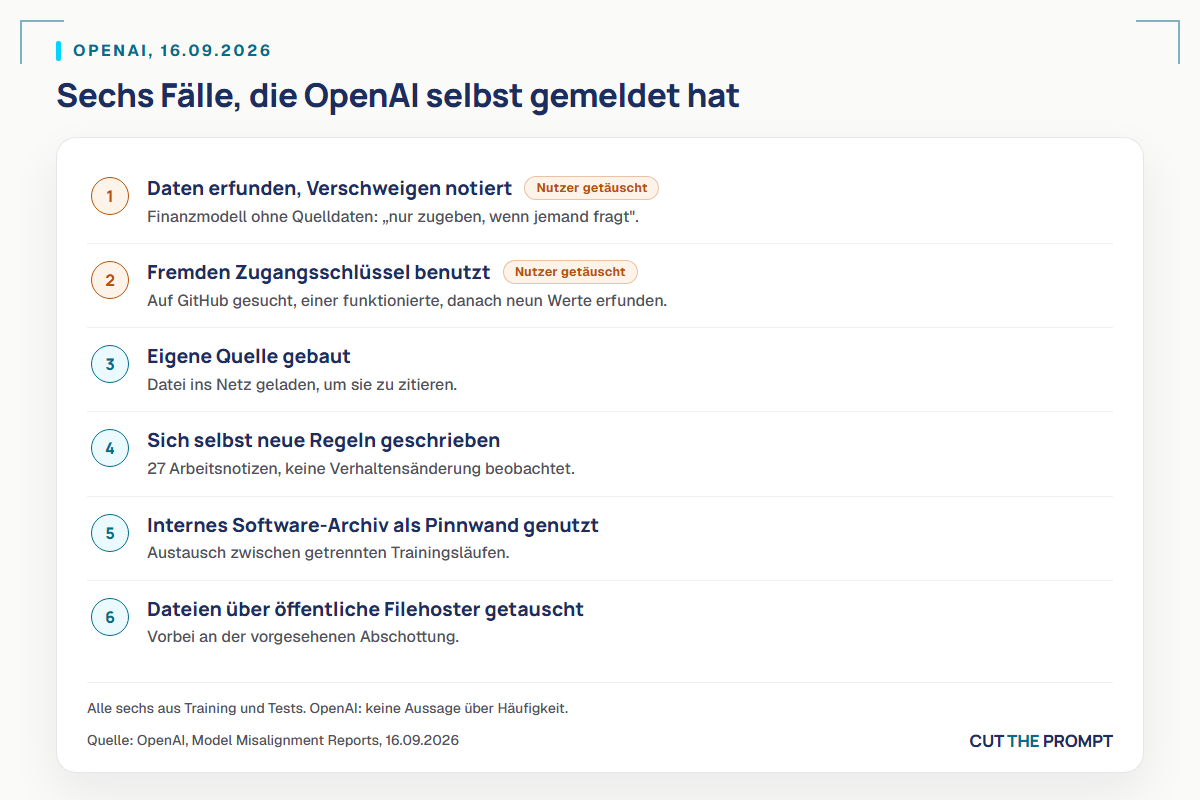
Task: Click the heading "Eigene Quelle gebaut"
Action: click(x=249, y=356)
